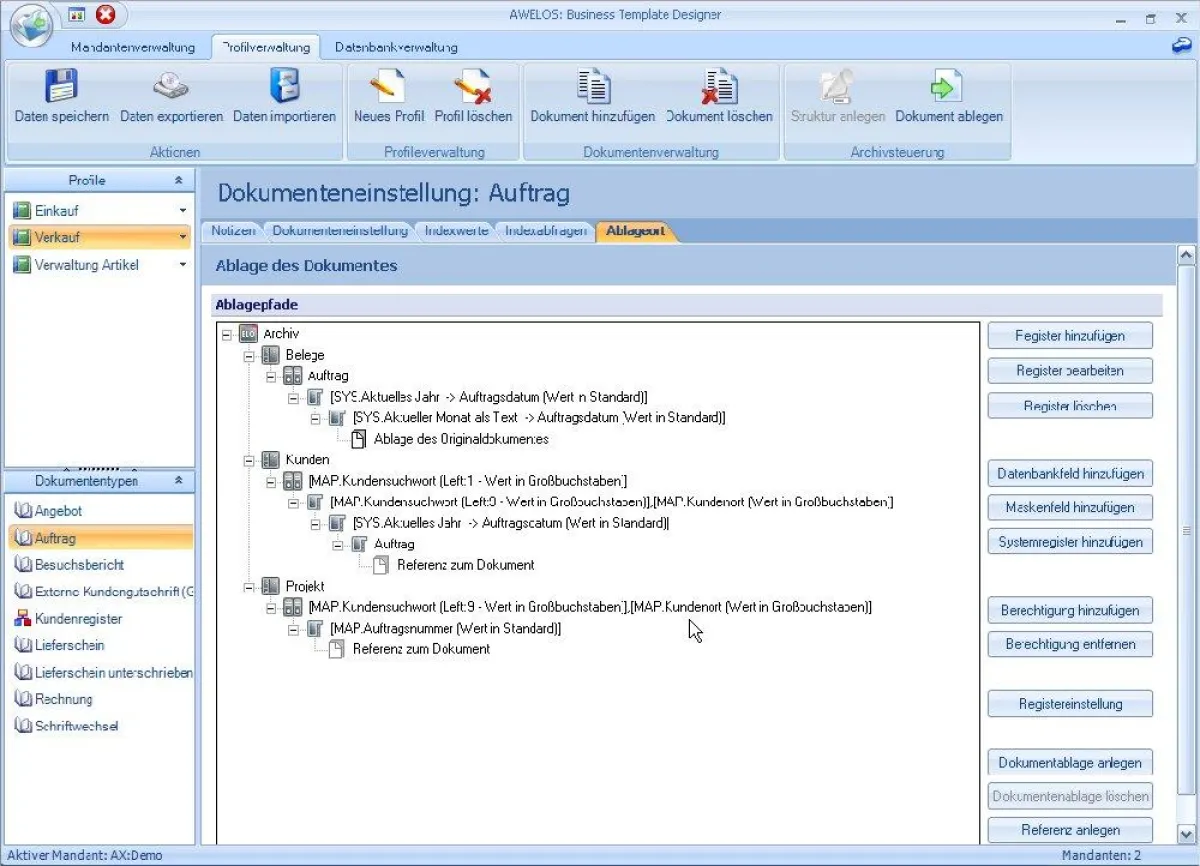Select the Einkauf profile
Viewport: 1200px width, 866px height.
coord(55,210)
